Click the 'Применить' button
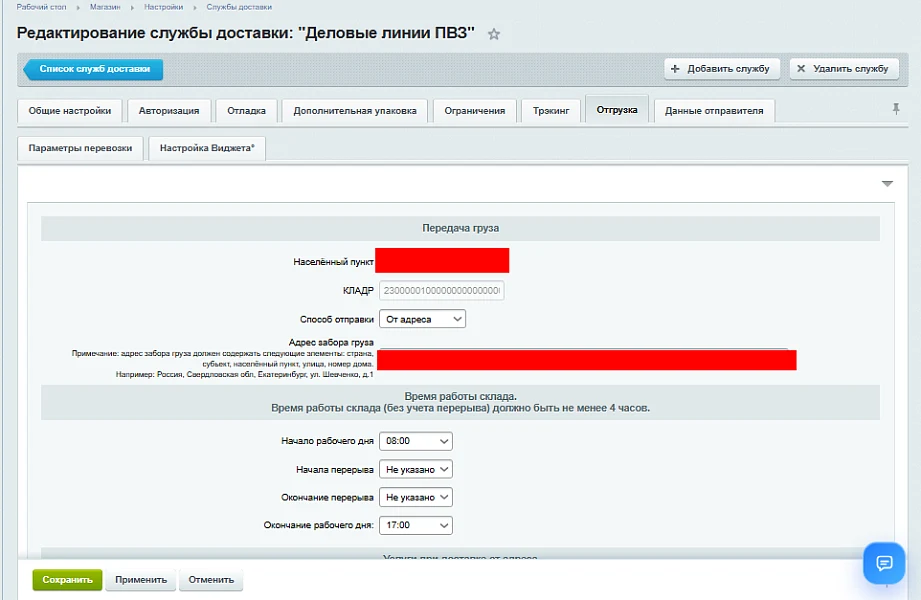This screenshot has width=921, height=600. (141, 580)
